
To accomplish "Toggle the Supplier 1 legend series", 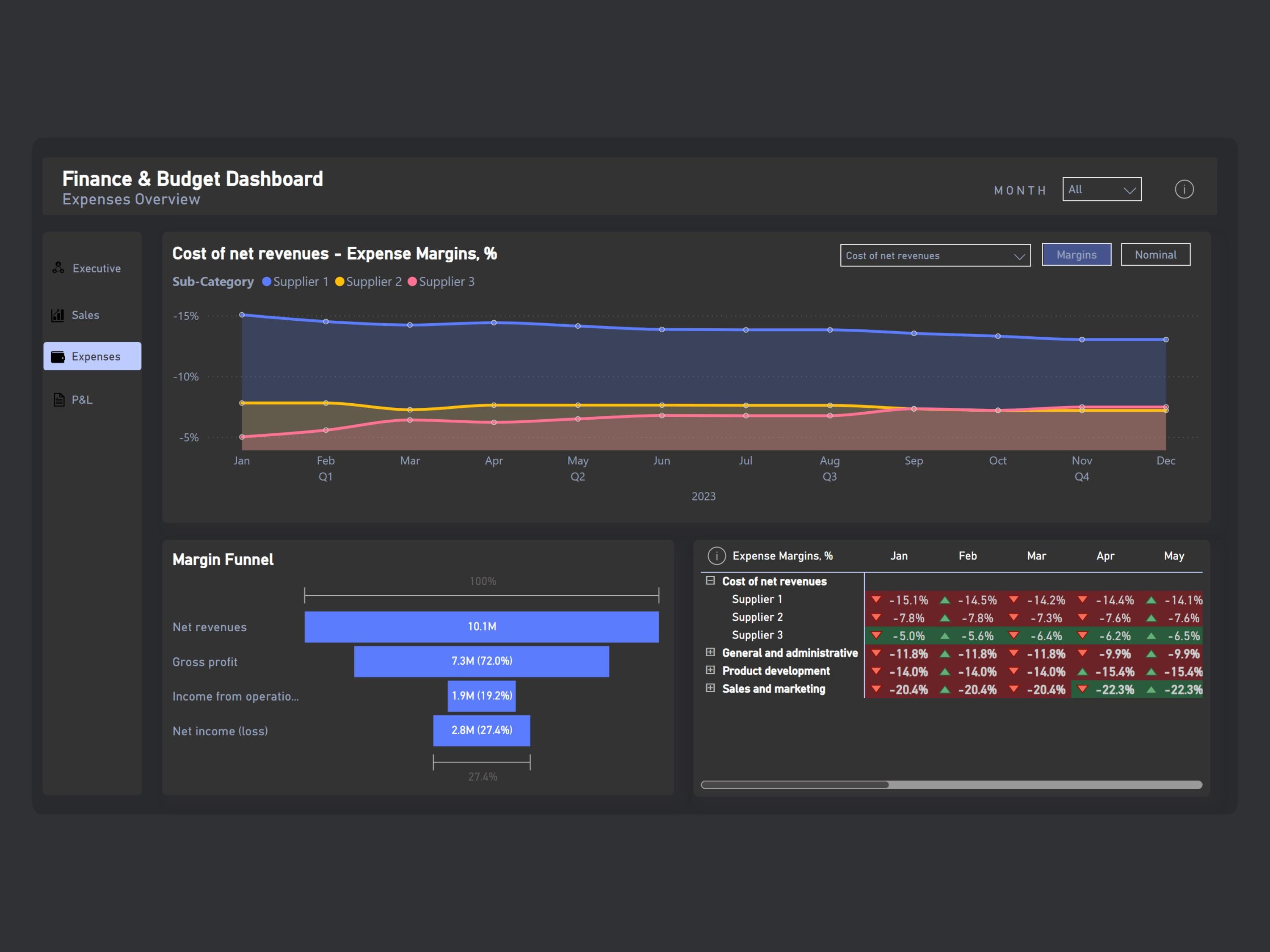I will [295, 281].
